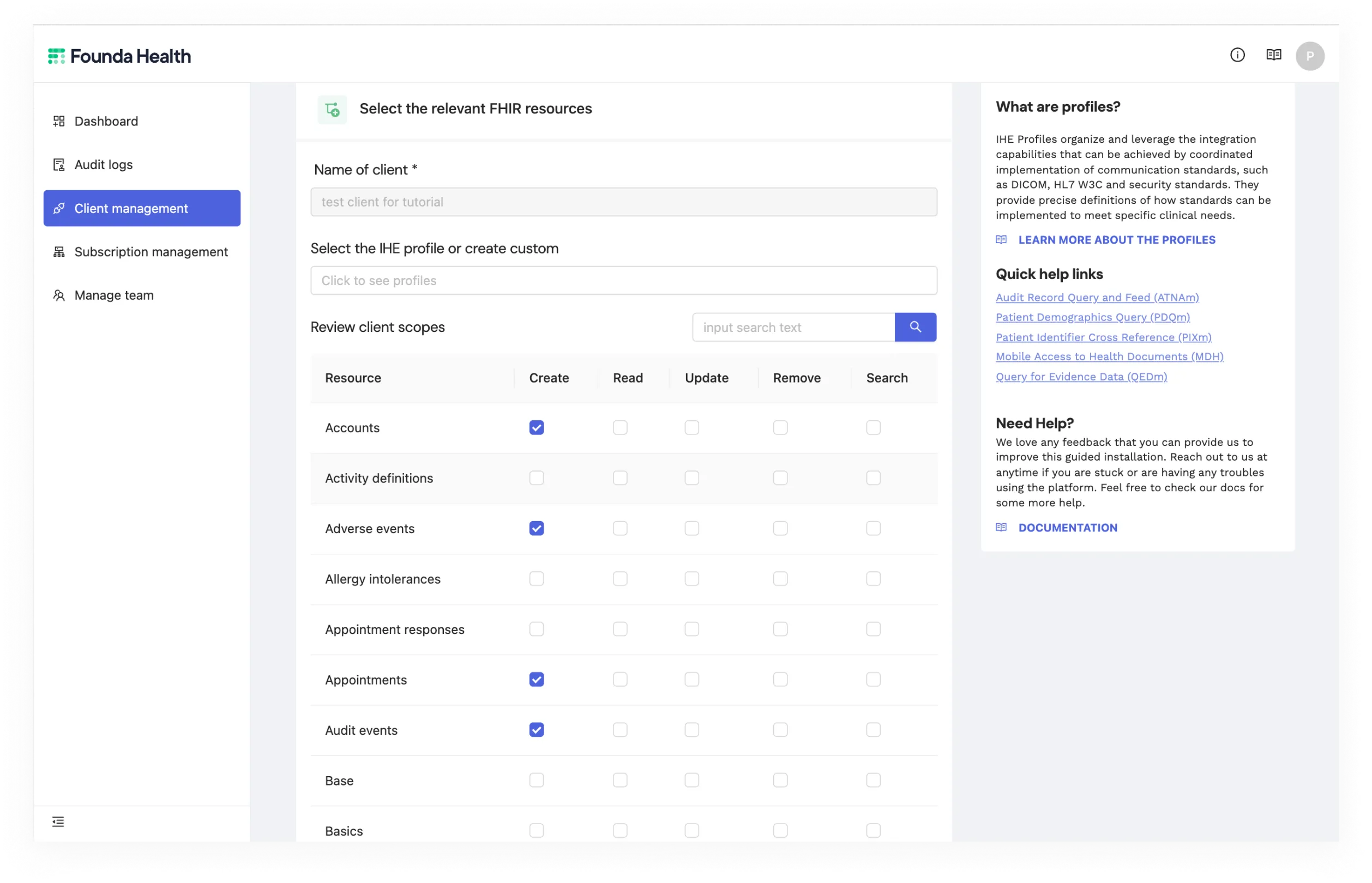Focus the scopes search text field
The width and height of the screenshot is (1372, 883).
793,327
